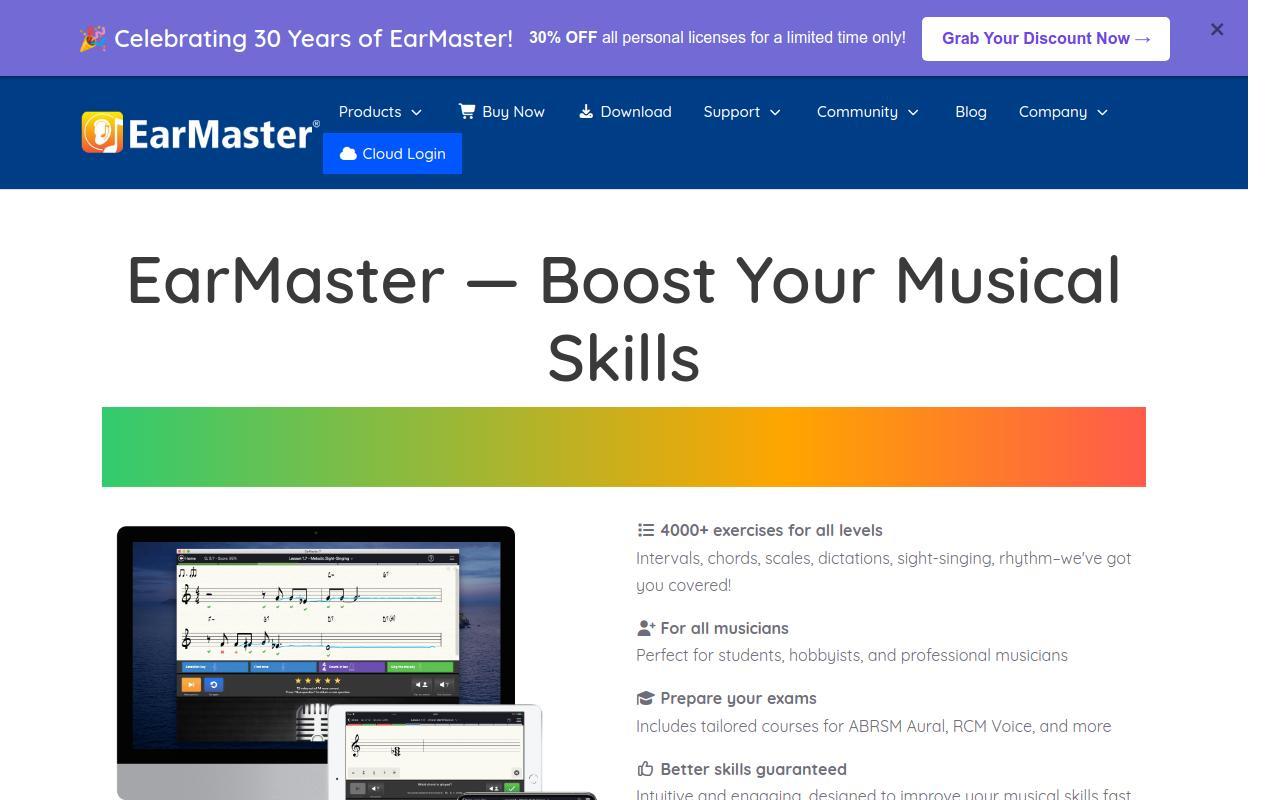The height and width of the screenshot is (800, 1280).
Task: Click the Cloud Login button
Action: point(392,154)
